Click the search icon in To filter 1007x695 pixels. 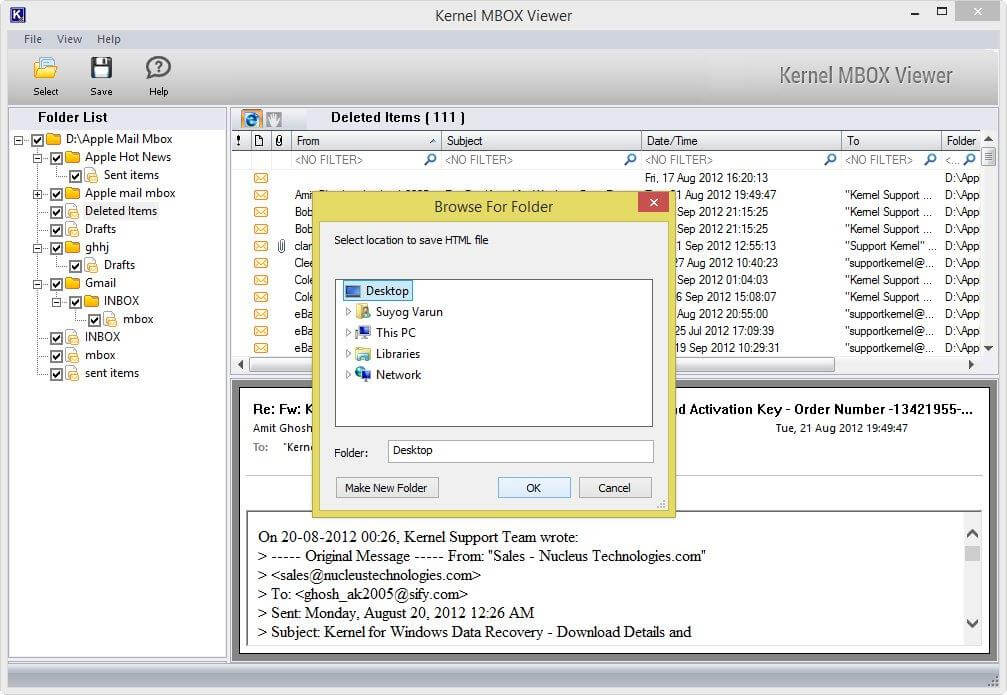point(930,159)
